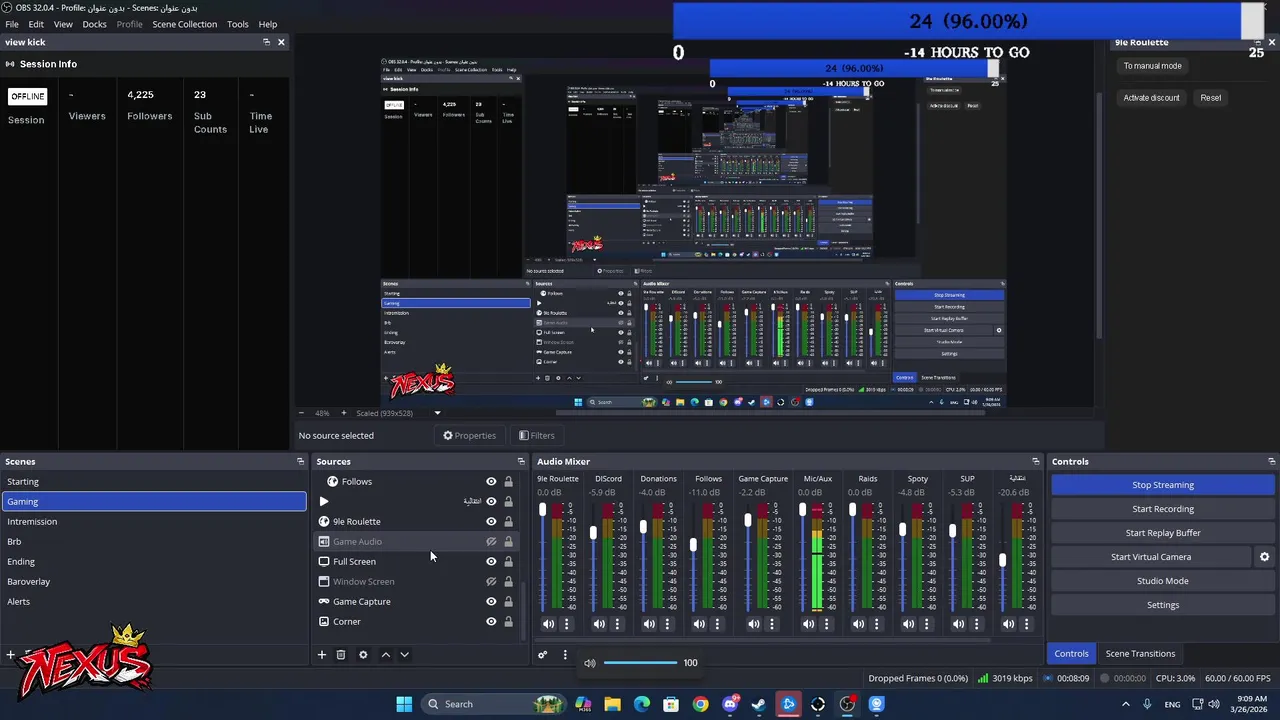
Task: Mute the Mic/Aux channel
Action: point(809,624)
